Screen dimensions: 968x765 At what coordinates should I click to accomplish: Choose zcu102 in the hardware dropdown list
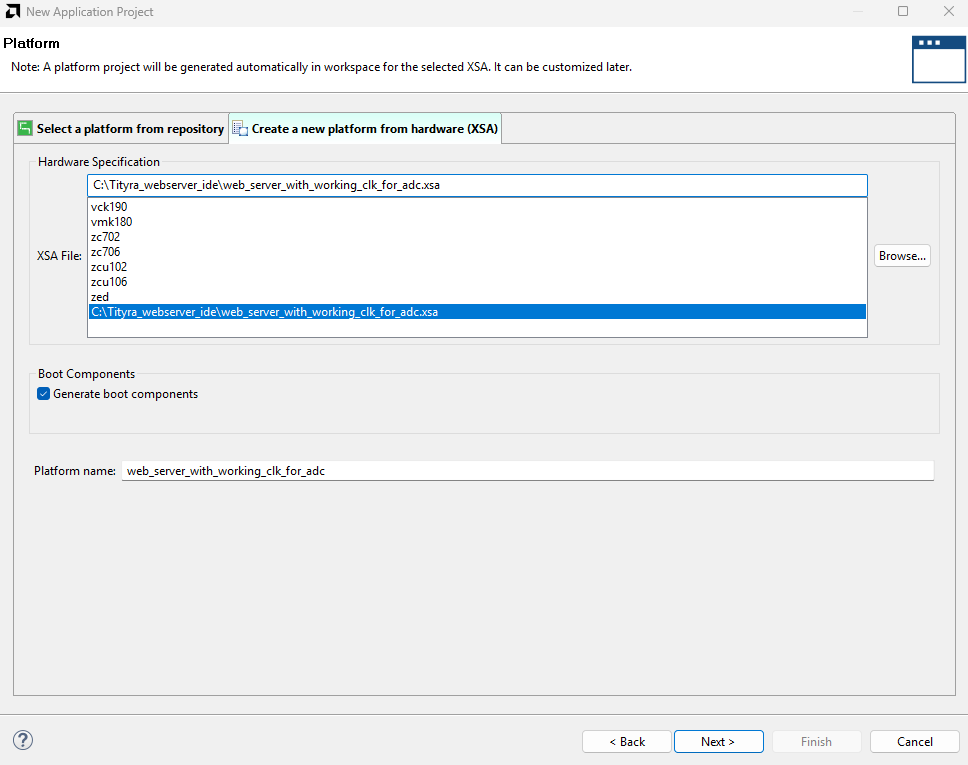click(x=109, y=267)
